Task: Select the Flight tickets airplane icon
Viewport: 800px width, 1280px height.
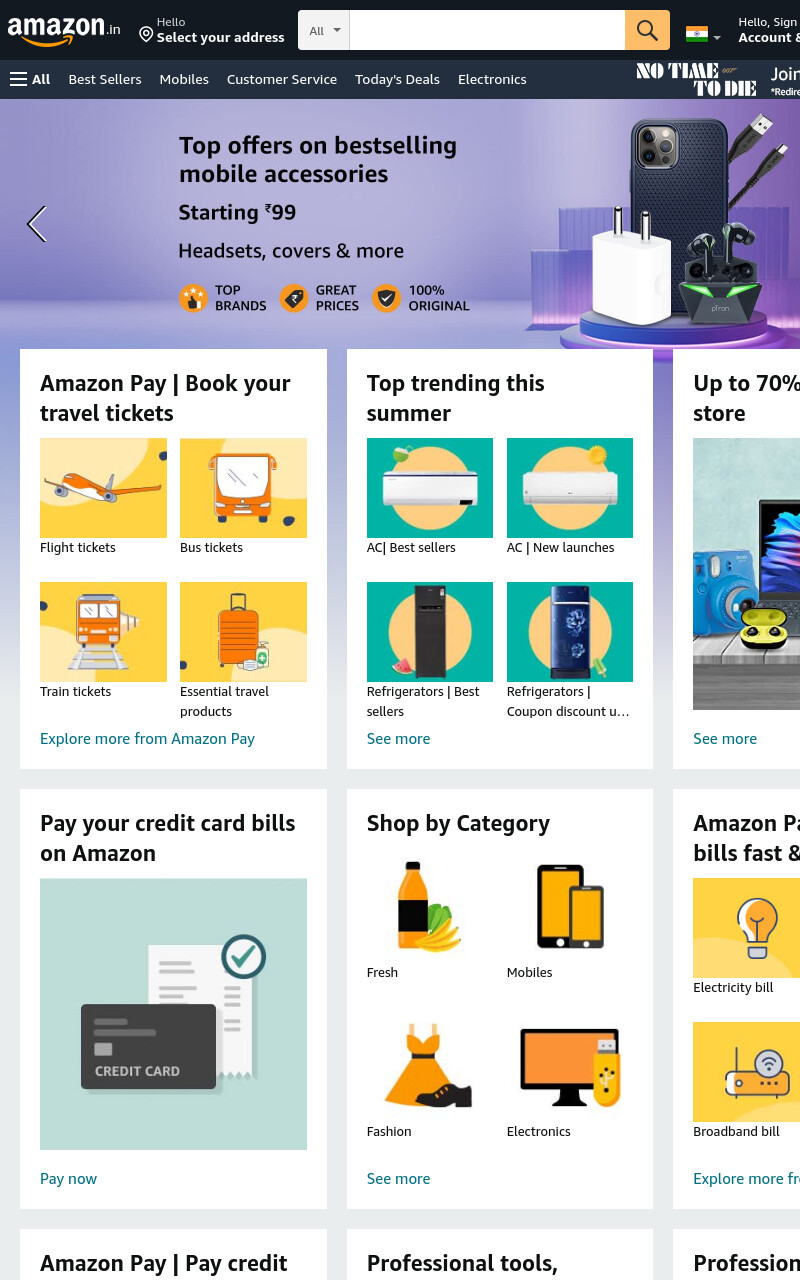Action: point(103,488)
